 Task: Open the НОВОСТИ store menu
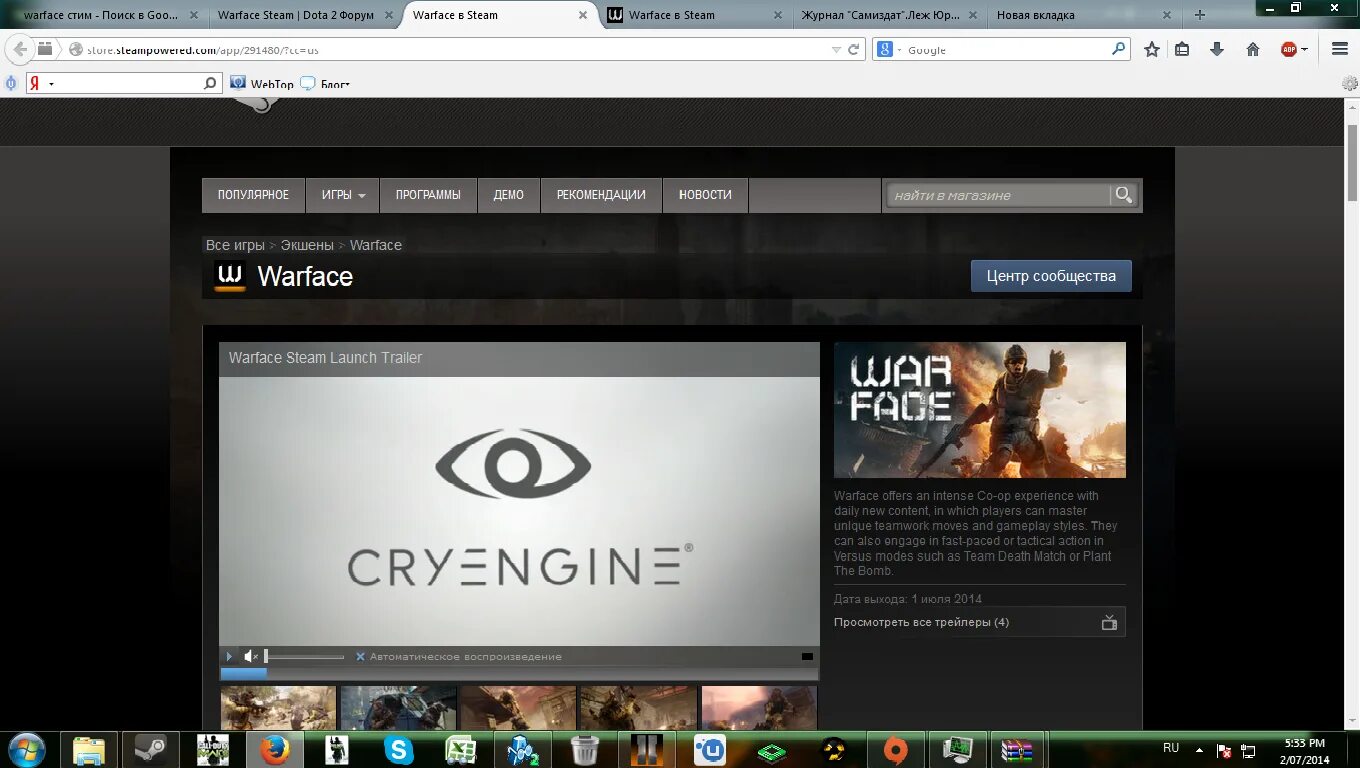[705, 195]
